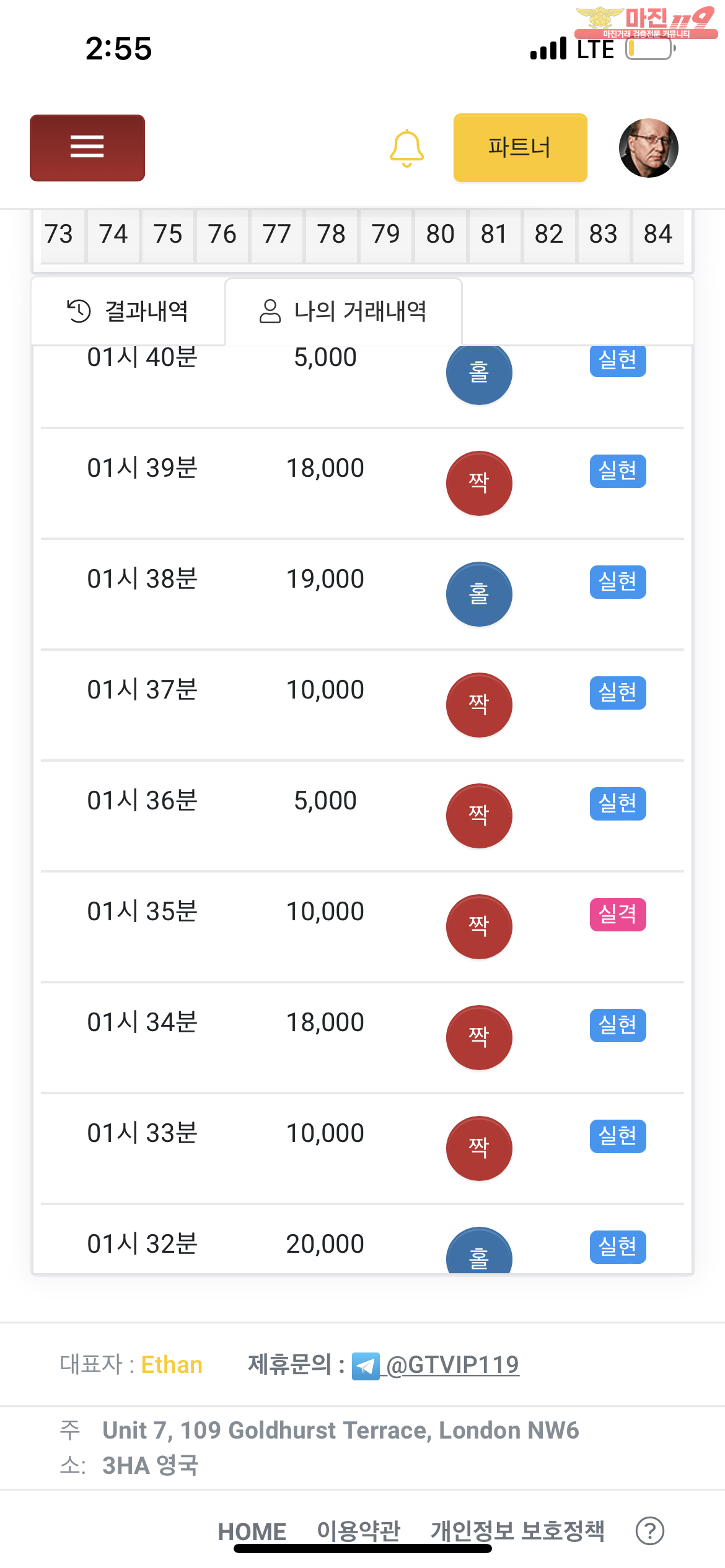Tap the 짝 circle for 01시 39분
The height and width of the screenshot is (1568, 725).
[479, 483]
